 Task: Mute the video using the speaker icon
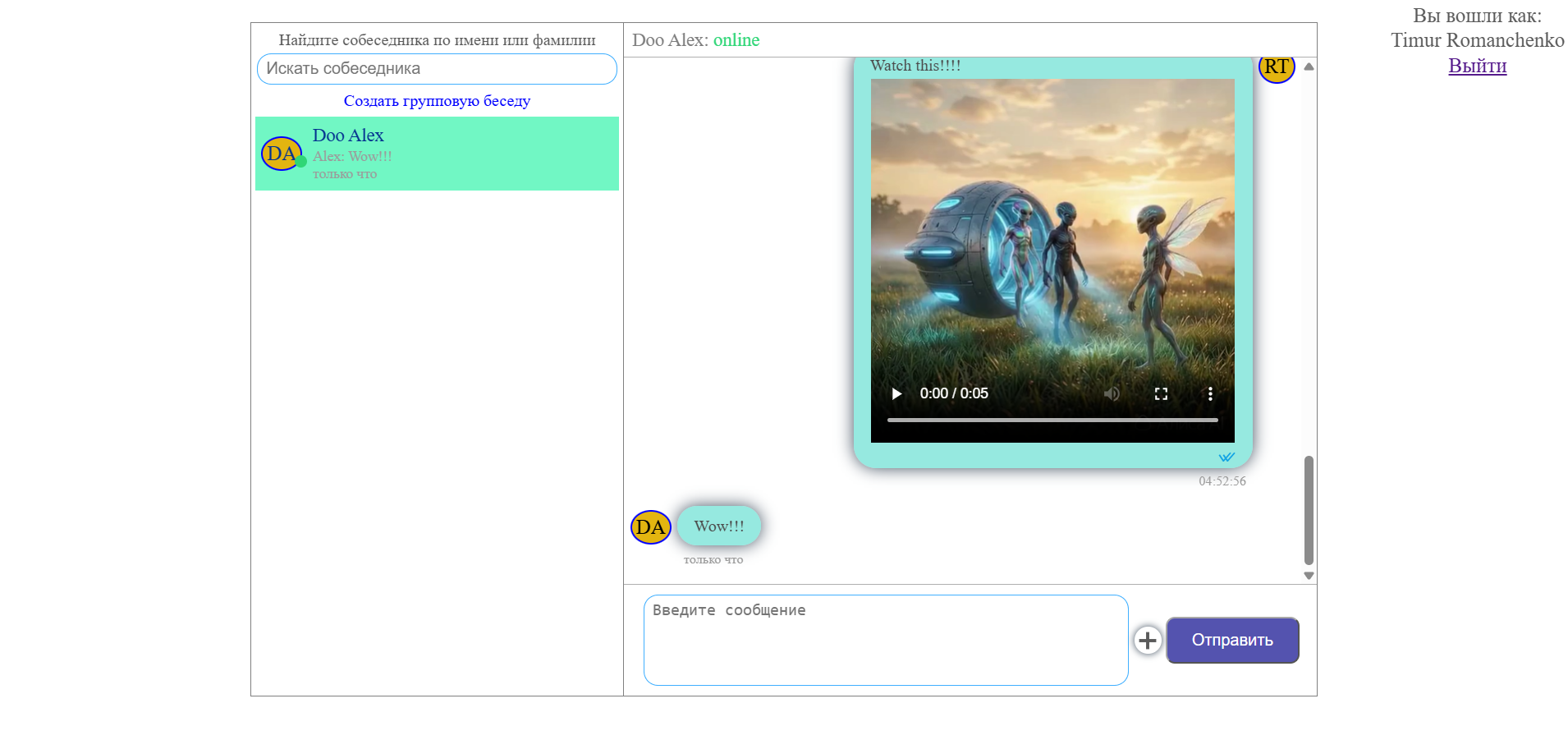(1112, 393)
